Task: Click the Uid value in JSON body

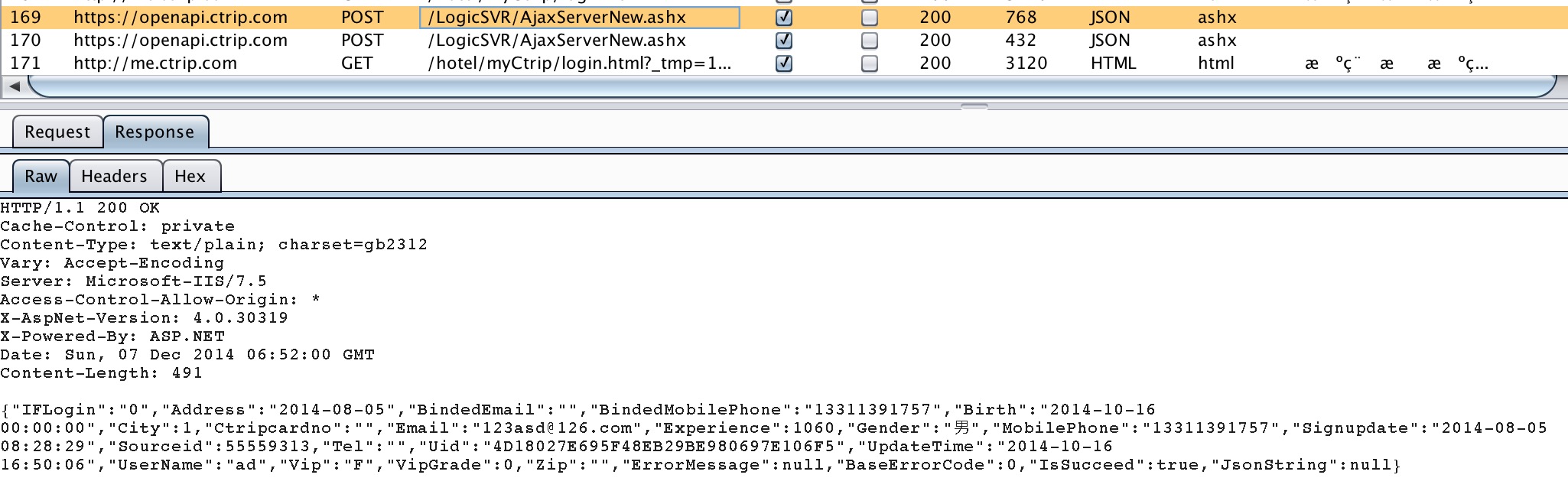Action: click(664, 447)
